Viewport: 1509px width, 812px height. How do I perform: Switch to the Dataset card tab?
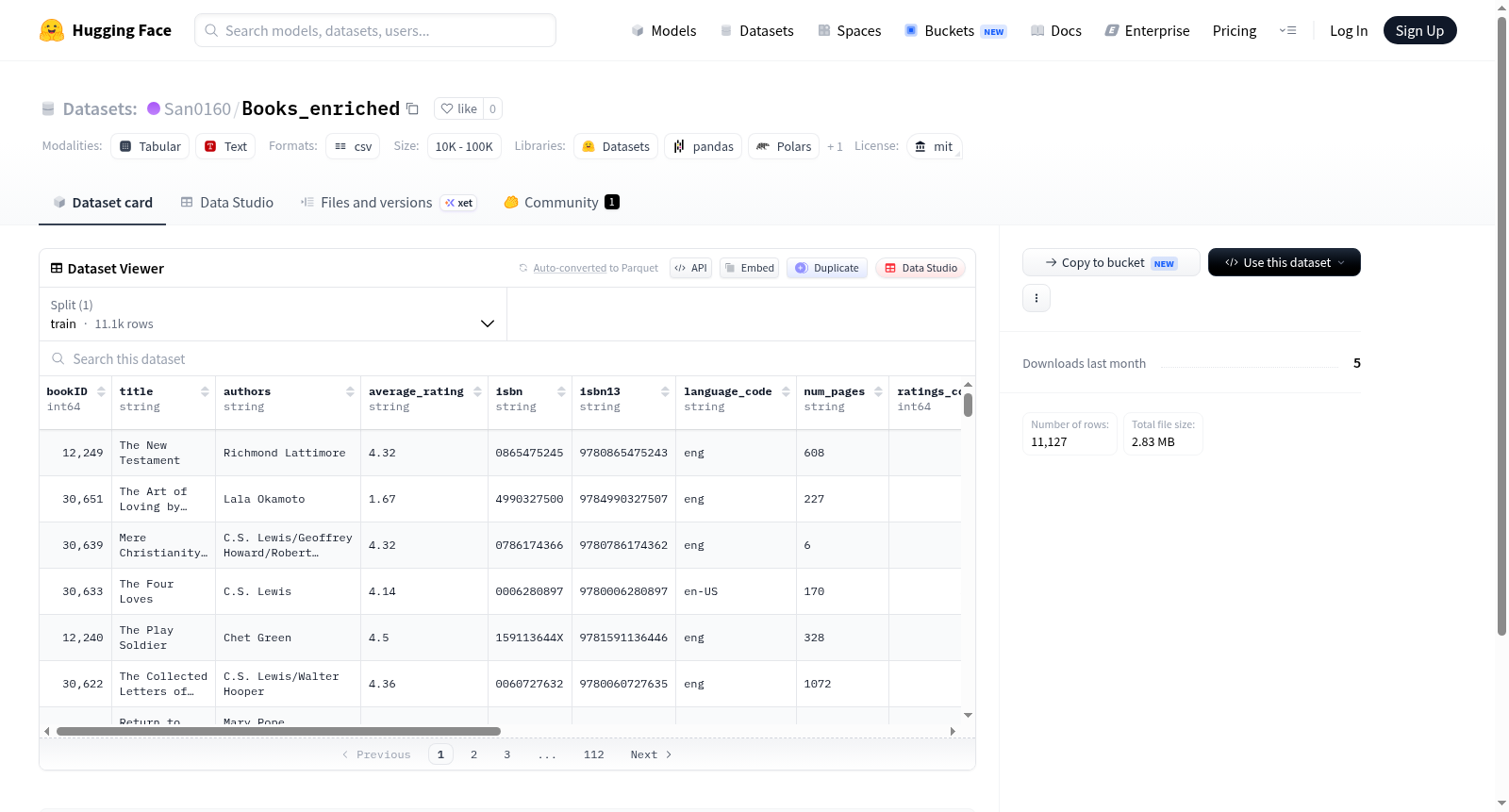103,202
